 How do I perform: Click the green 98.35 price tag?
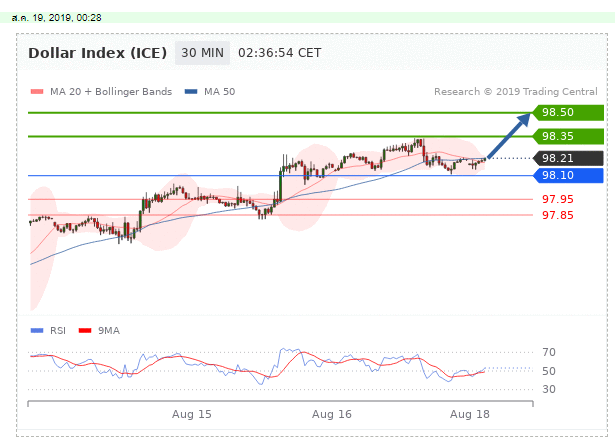pyautogui.click(x=568, y=136)
